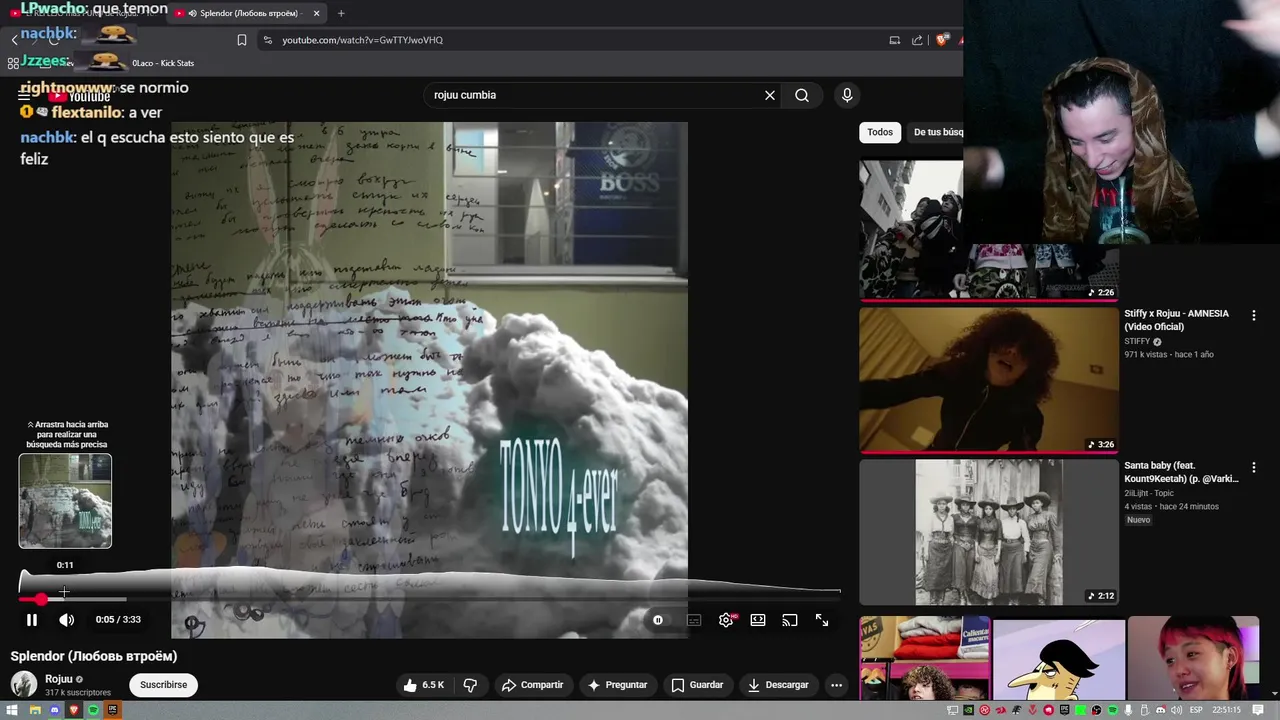Image resolution: width=1280 pixels, height=720 pixels.
Task: Switch to the Splendor browser tab
Action: point(248,13)
